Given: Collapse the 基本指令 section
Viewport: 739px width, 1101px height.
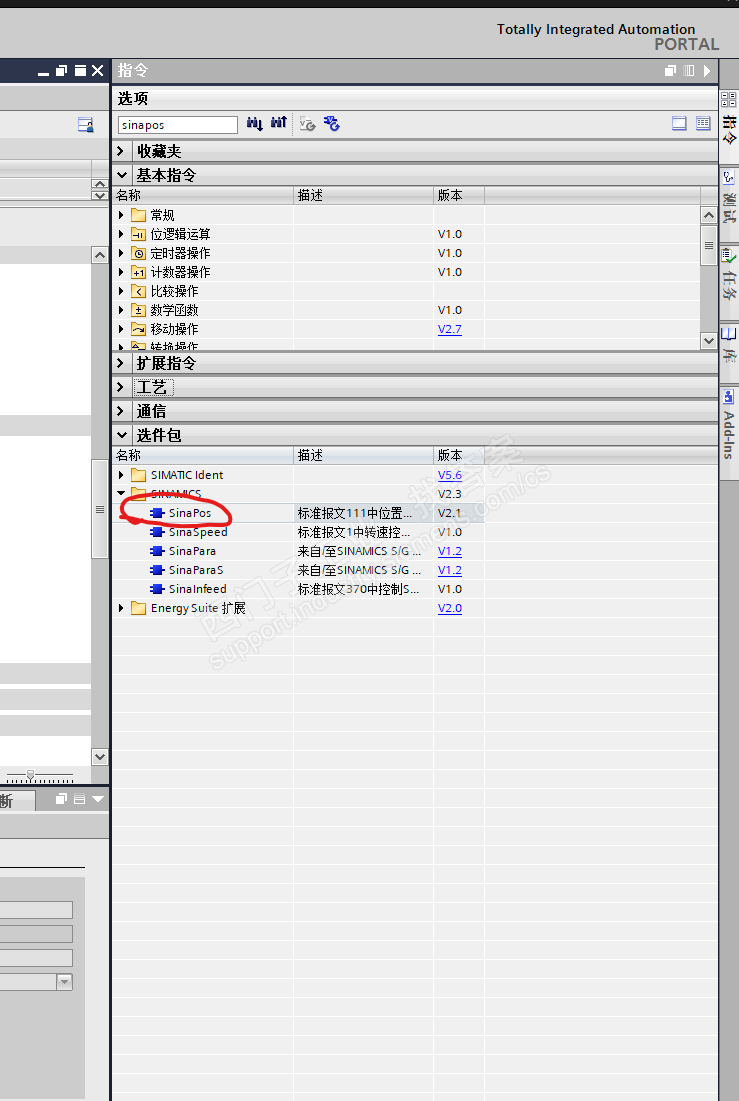Looking at the screenshot, I should pos(122,175).
